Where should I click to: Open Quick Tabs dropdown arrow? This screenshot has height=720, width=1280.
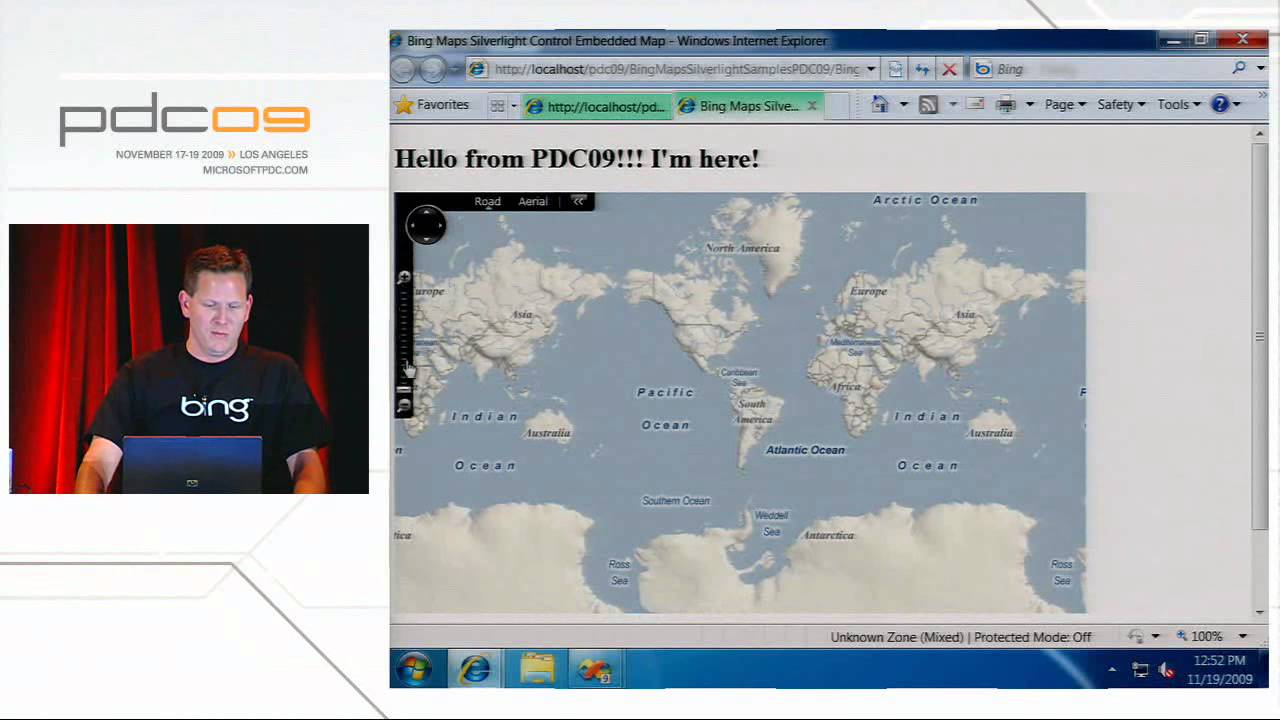coord(514,105)
